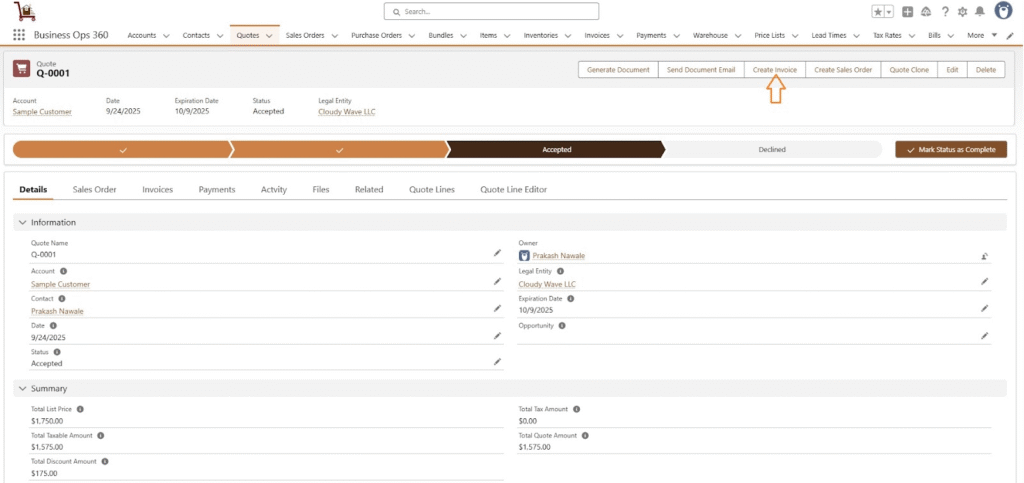
Task: Collapse the Information section
Action: pos(22,222)
